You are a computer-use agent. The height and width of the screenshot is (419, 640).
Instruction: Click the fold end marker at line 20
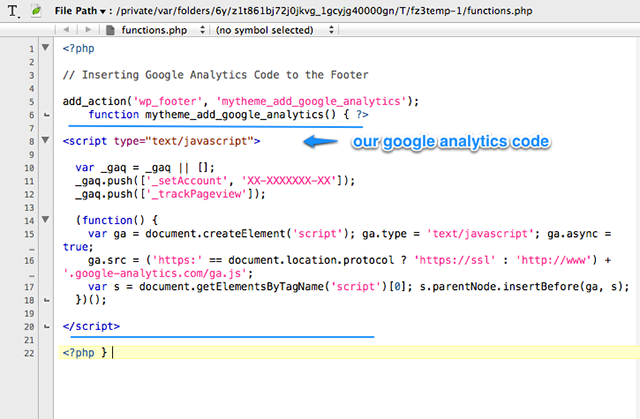pos(47,326)
